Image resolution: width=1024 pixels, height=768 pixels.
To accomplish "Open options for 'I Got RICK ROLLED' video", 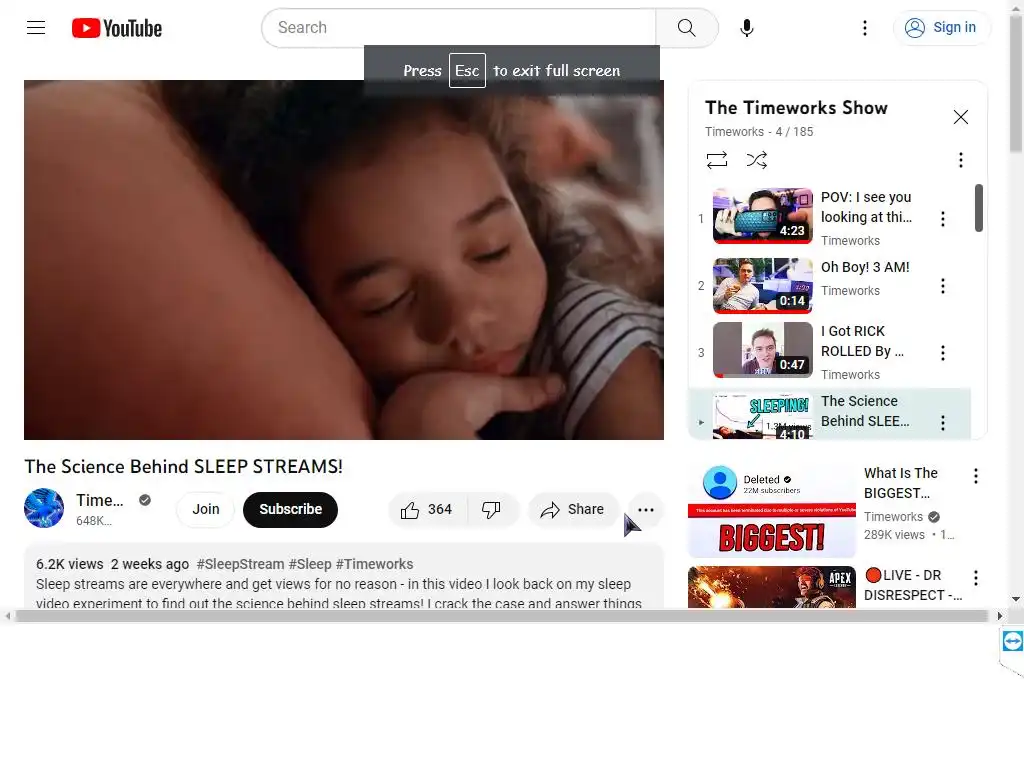I will 942,353.
